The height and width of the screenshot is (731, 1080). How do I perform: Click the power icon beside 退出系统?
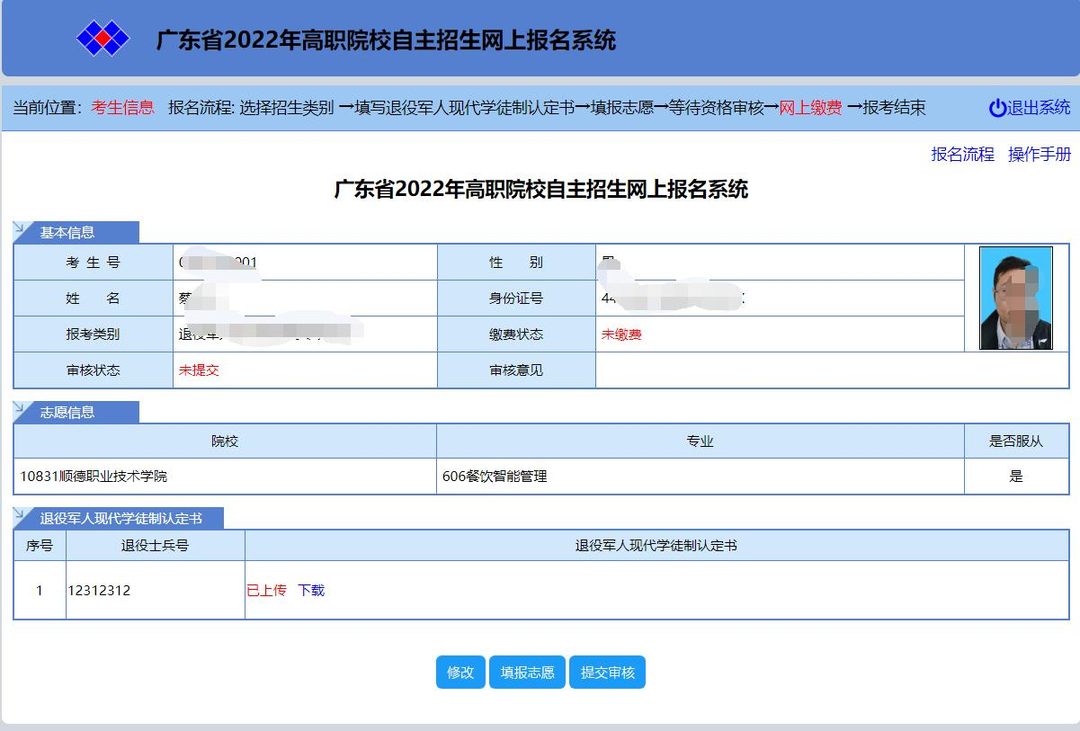pos(997,108)
